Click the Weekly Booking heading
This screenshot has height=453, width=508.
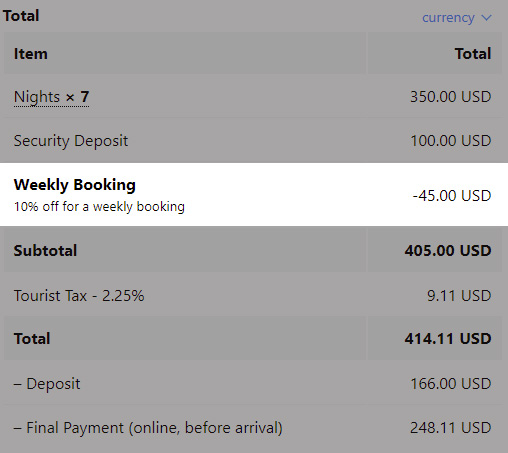tap(75, 185)
